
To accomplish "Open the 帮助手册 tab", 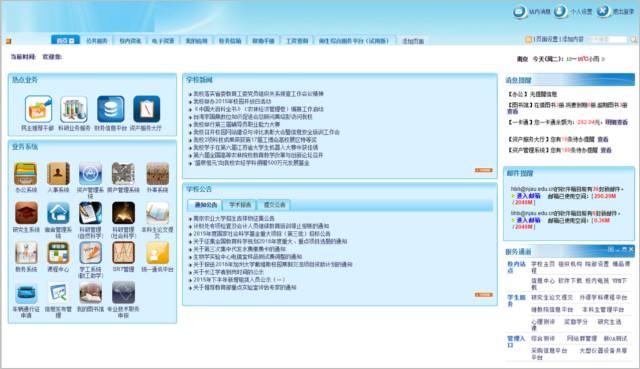I will point(263,41).
